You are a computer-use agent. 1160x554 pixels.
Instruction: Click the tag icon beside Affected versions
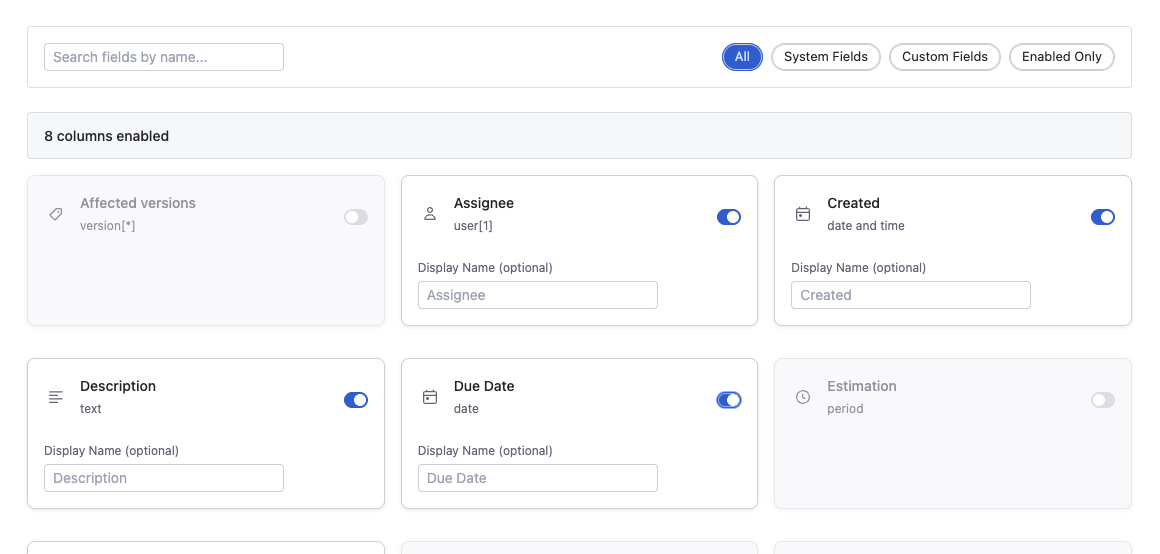56,214
